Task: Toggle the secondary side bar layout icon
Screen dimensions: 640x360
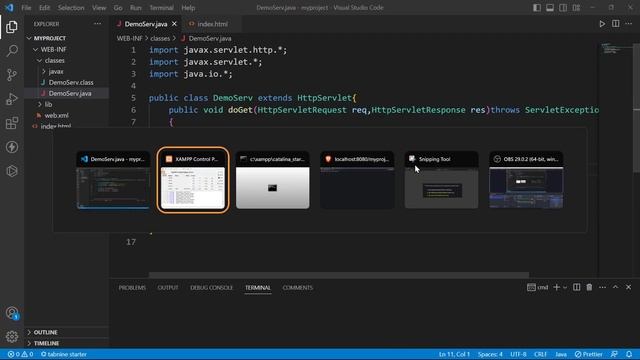Action: pyautogui.click(x=563, y=8)
